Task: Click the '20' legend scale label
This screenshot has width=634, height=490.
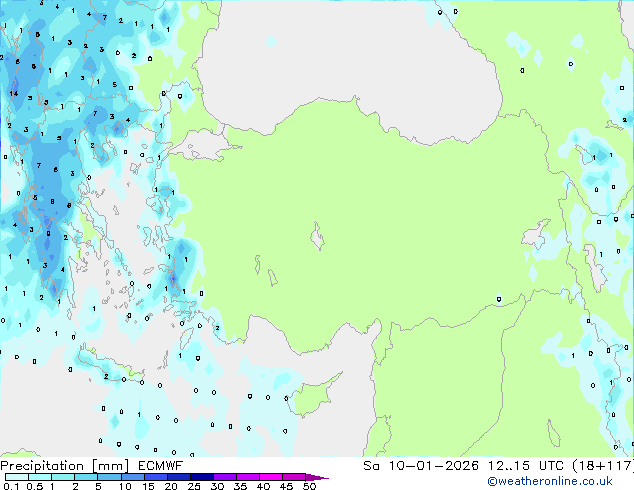Action: pos(171,486)
